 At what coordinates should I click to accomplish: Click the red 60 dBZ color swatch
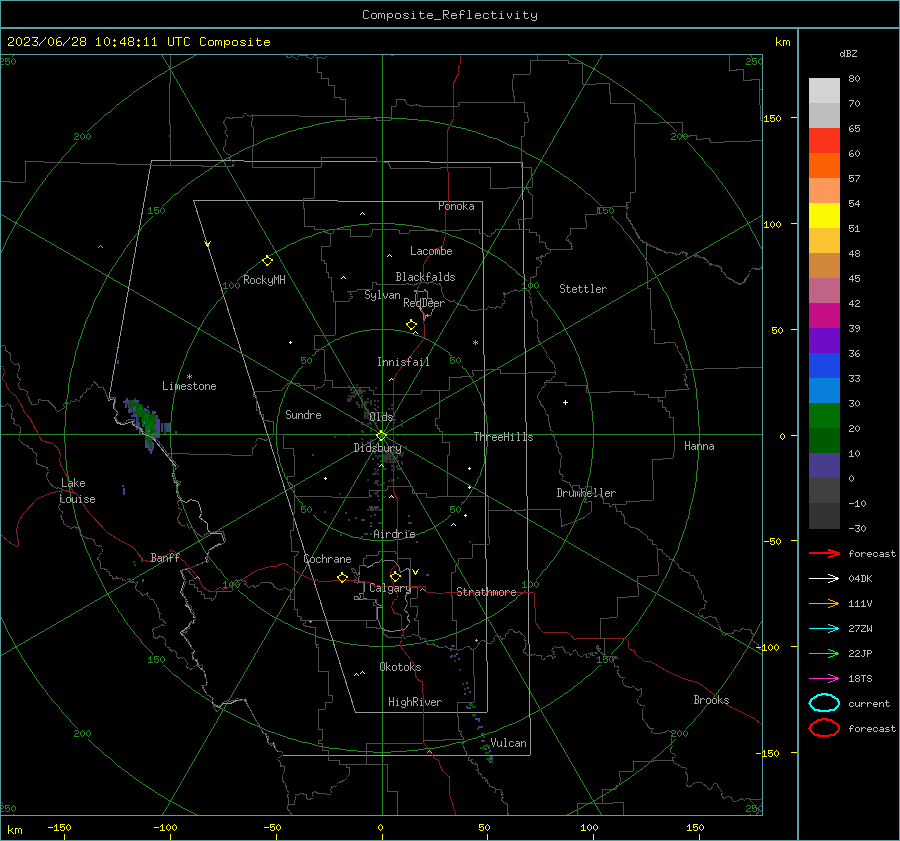[x=824, y=141]
